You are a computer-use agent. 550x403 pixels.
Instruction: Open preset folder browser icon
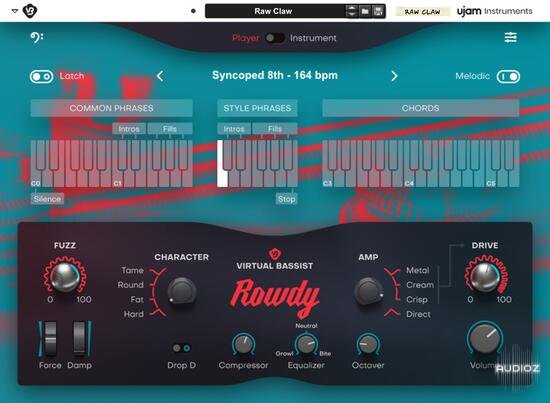365,11
